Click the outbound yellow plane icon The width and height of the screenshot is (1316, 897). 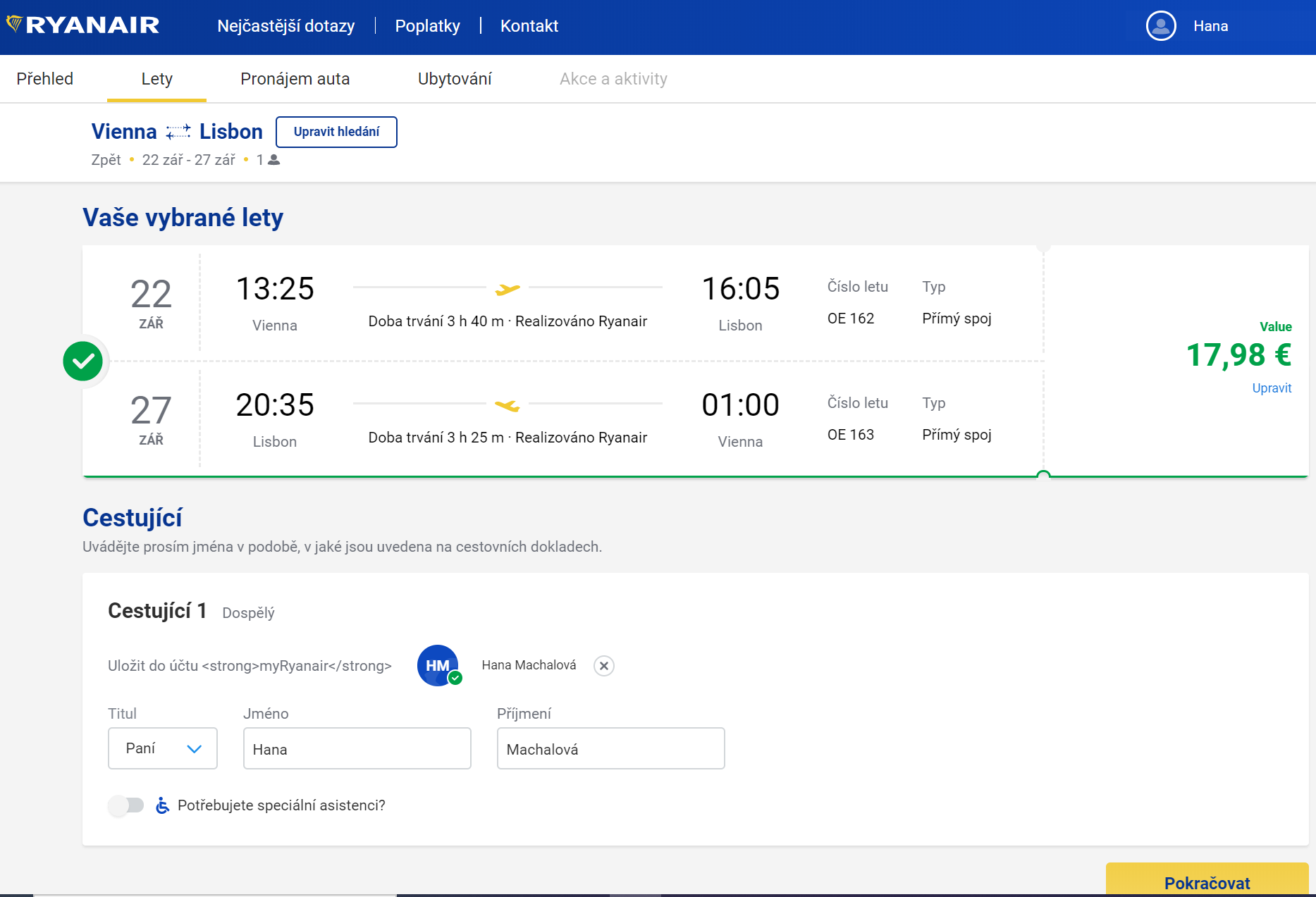(x=508, y=289)
